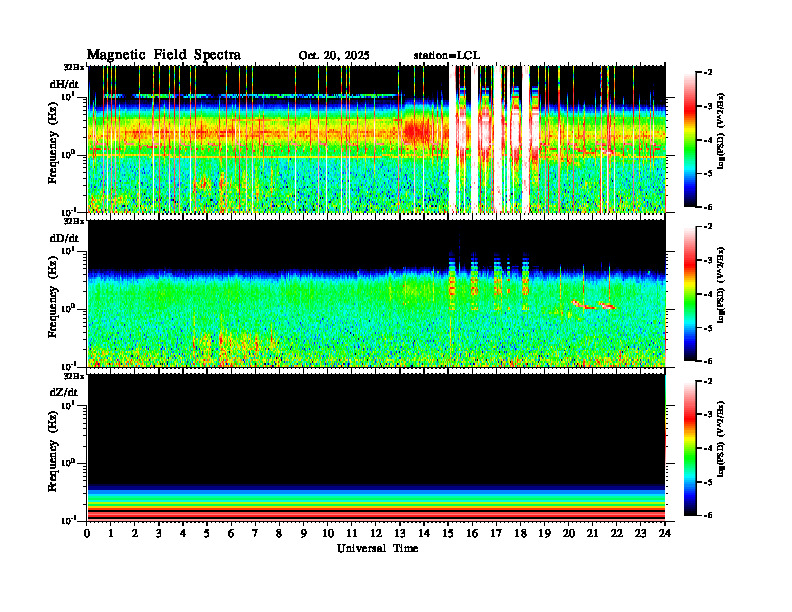This screenshot has width=792, height=612.
Task: Click the "dD/dt" panel label
Action: pos(64,238)
